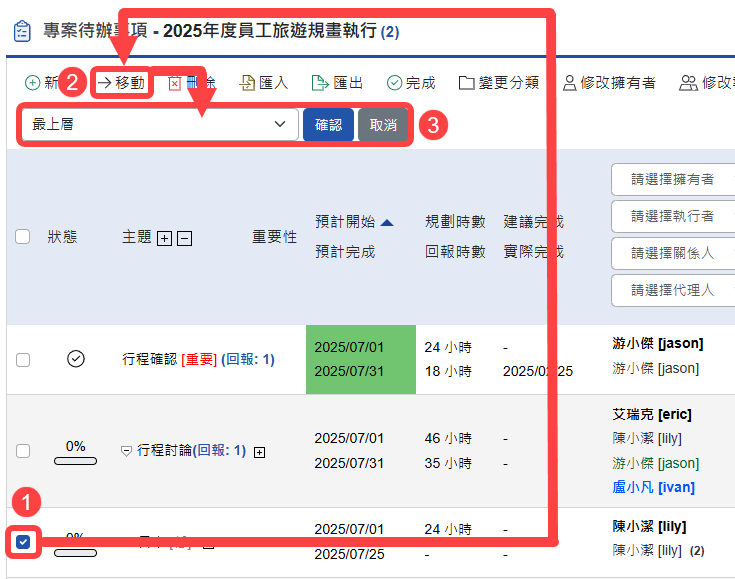This screenshot has width=735, height=579.
Task: Click the 主題 column header
Action: pos(137,237)
